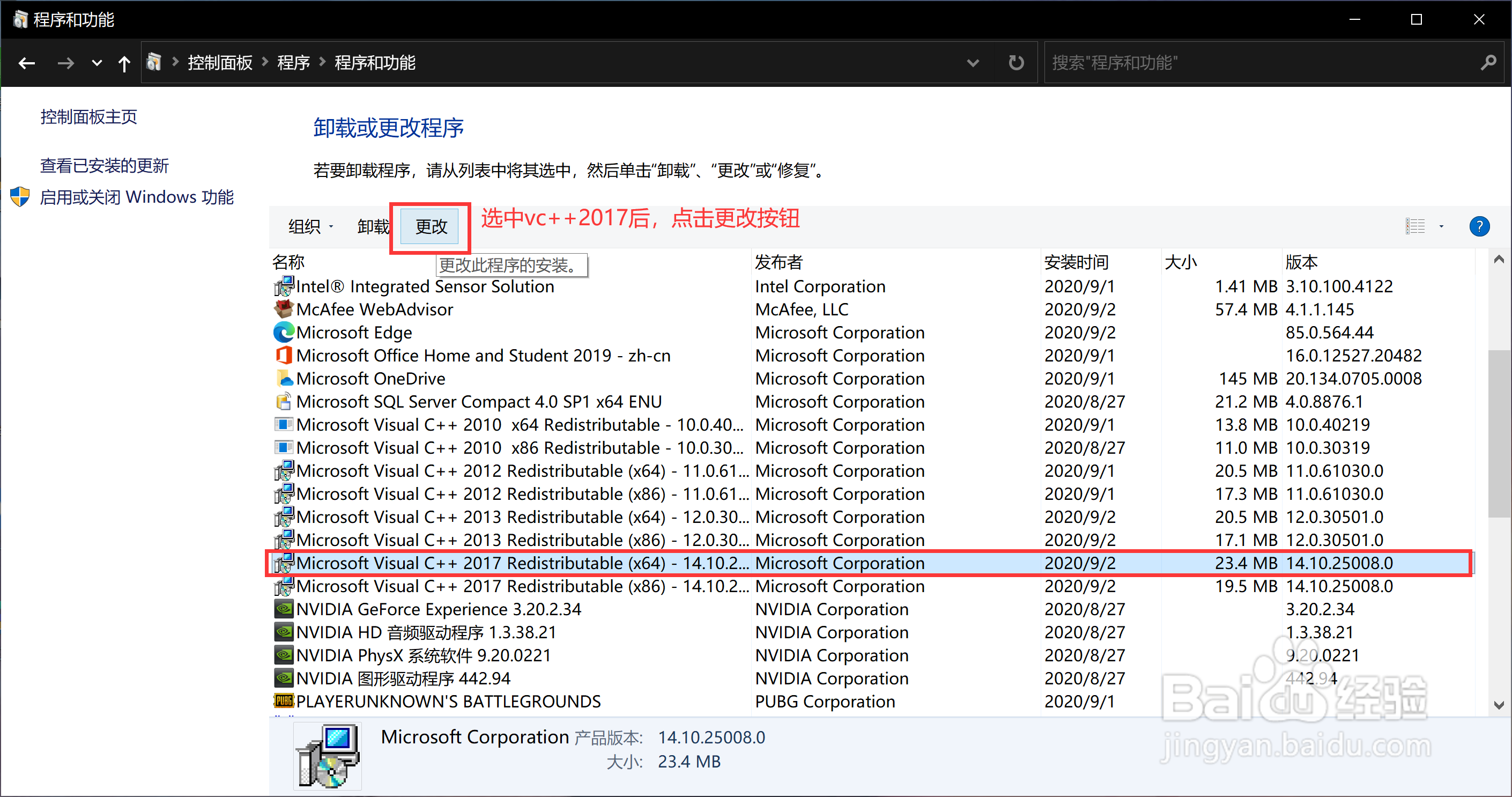Open help via question mark icon

point(1480,226)
